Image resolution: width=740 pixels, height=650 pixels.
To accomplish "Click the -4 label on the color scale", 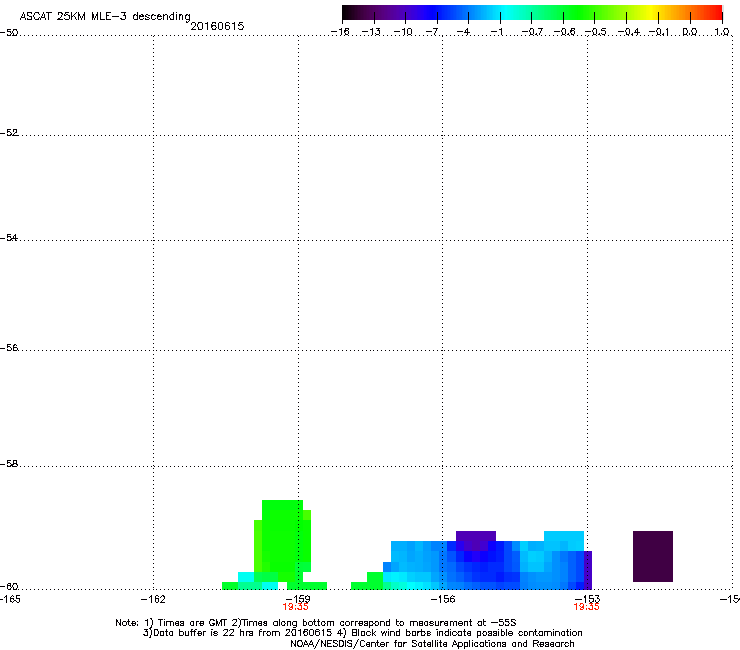I will point(463,32).
